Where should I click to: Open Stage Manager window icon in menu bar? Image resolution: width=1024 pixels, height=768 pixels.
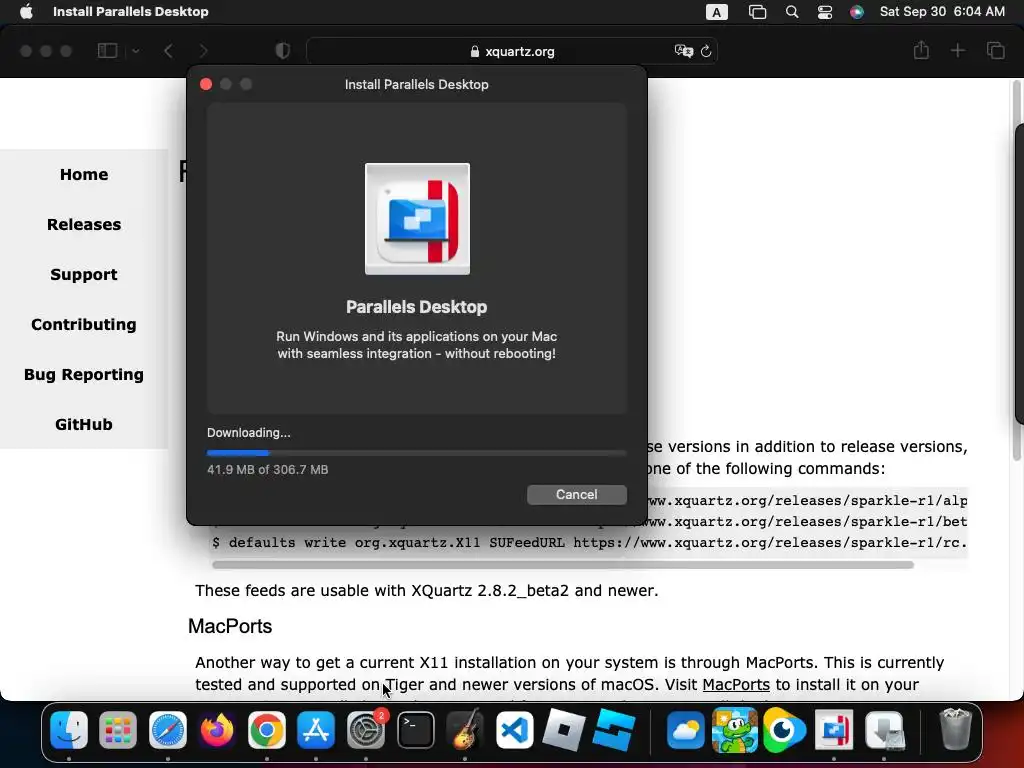(757, 12)
